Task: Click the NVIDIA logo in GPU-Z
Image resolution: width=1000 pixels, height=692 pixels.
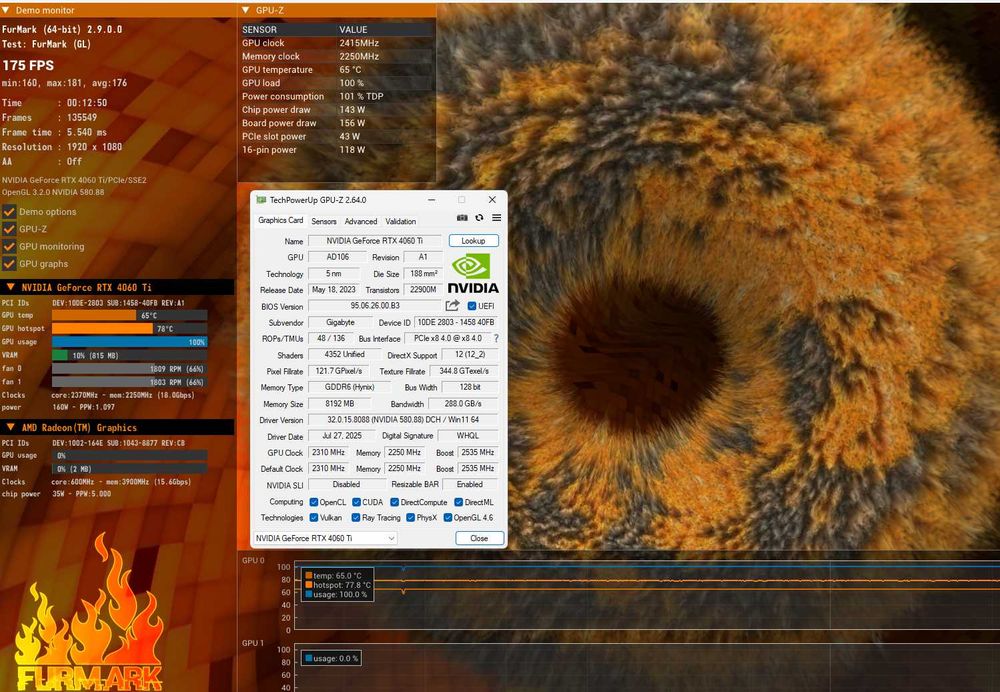Action: click(473, 274)
